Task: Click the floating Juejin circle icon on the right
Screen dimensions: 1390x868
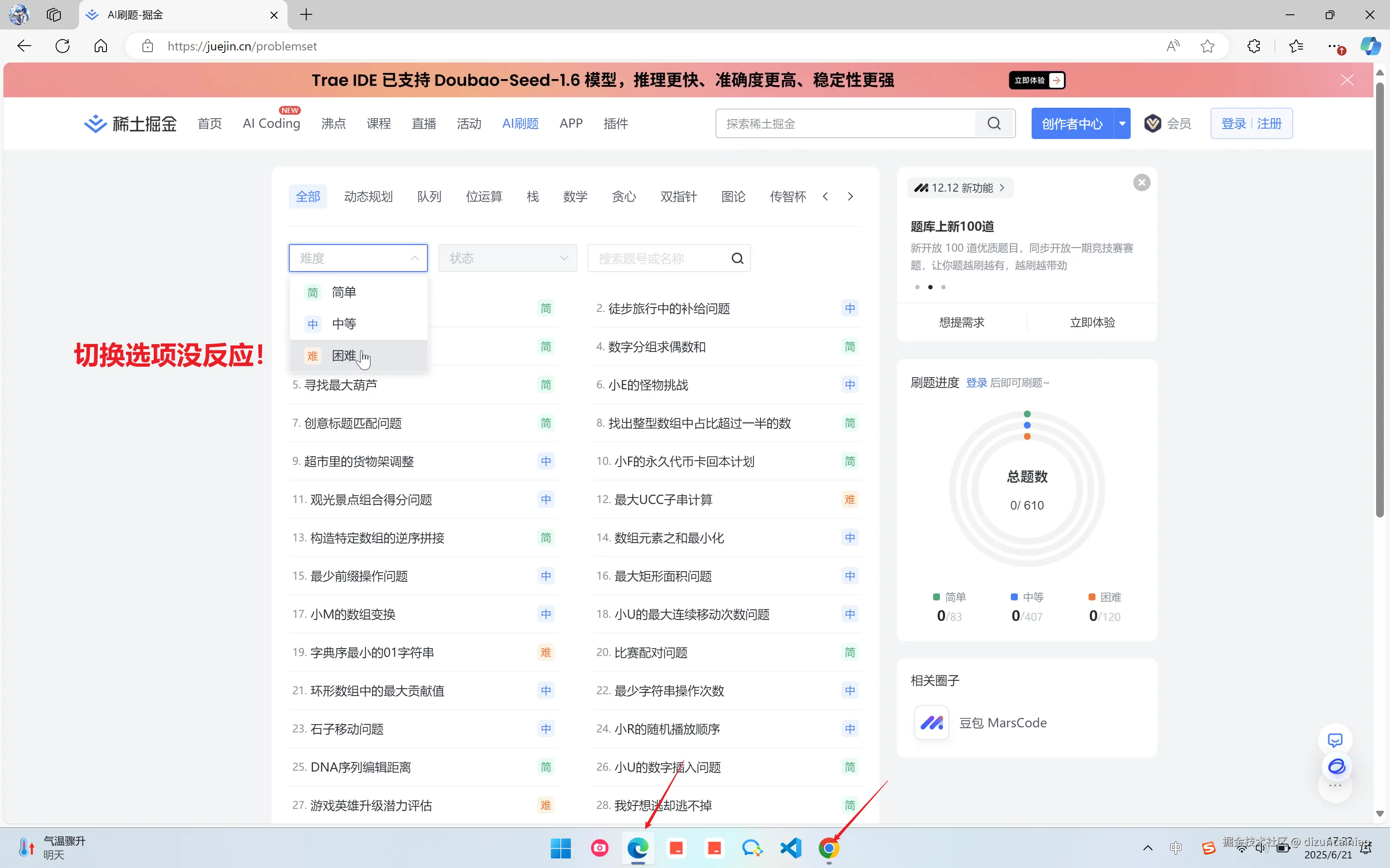Action: [x=1336, y=766]
